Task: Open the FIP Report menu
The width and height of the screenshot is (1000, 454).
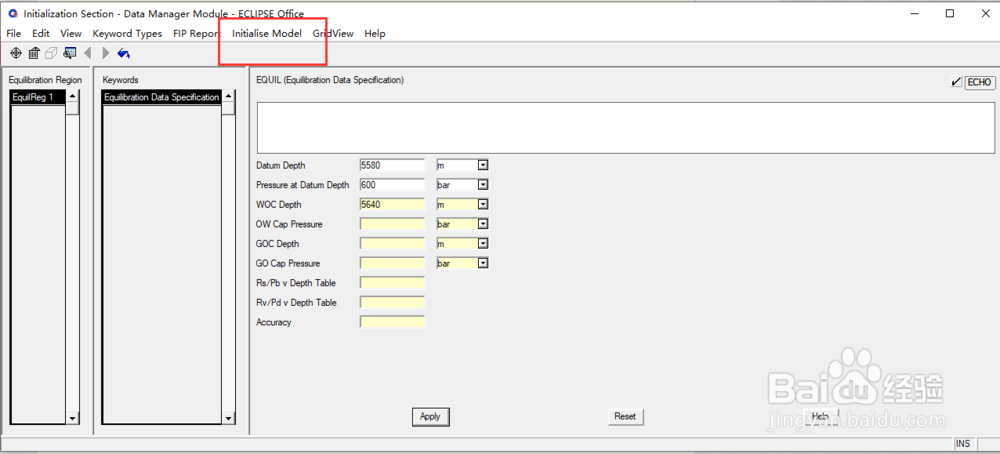Action: pyautogui.click(x=196, y=33)
